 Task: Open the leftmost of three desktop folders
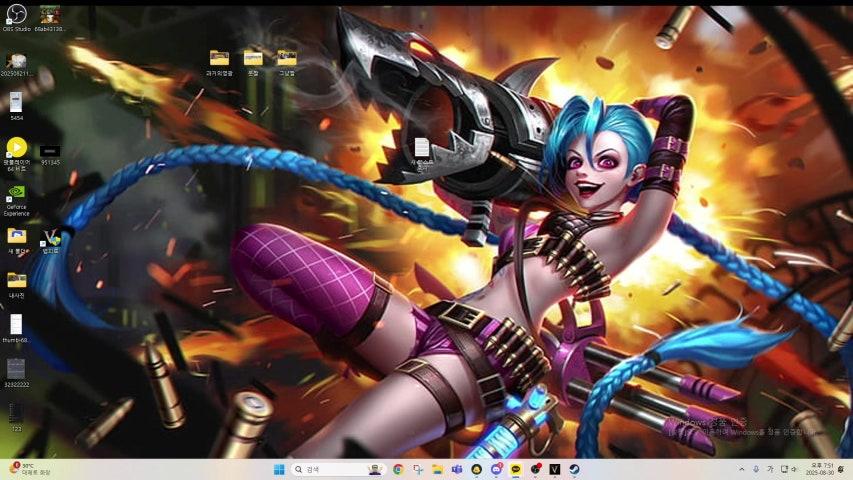point(219,63)
